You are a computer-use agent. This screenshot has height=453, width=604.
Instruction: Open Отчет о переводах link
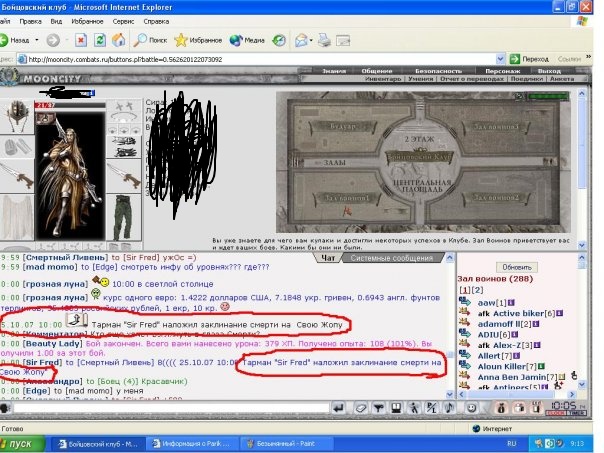click(472, 79)
